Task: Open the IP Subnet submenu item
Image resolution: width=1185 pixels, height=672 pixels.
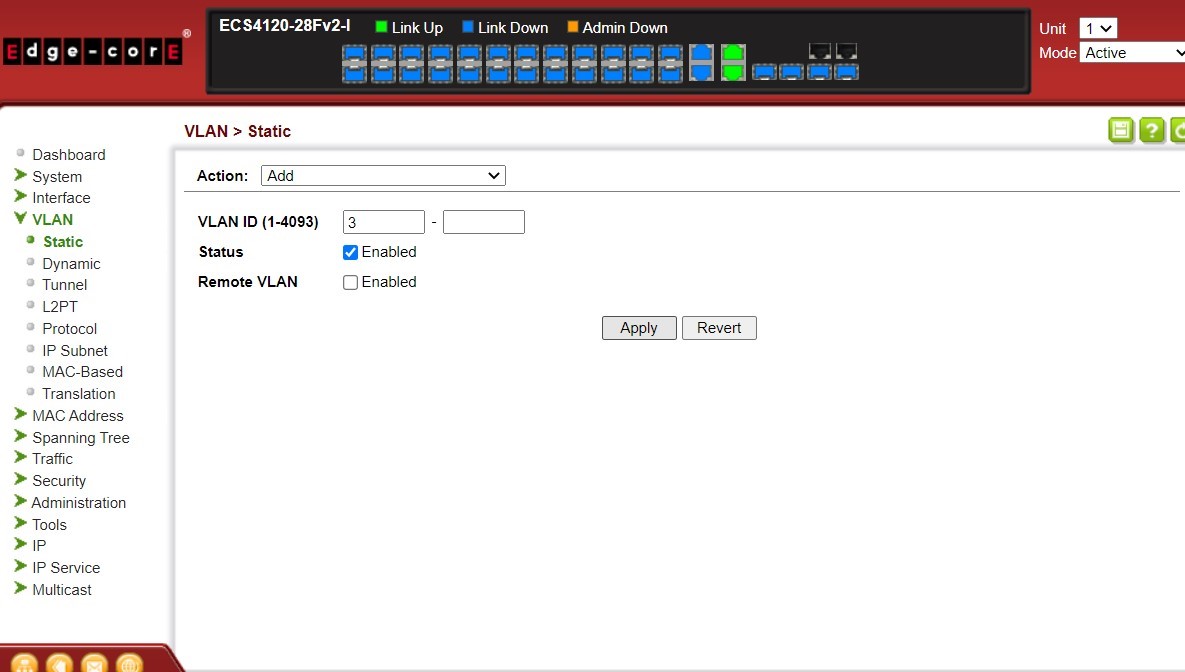Action: click(75, 351)
